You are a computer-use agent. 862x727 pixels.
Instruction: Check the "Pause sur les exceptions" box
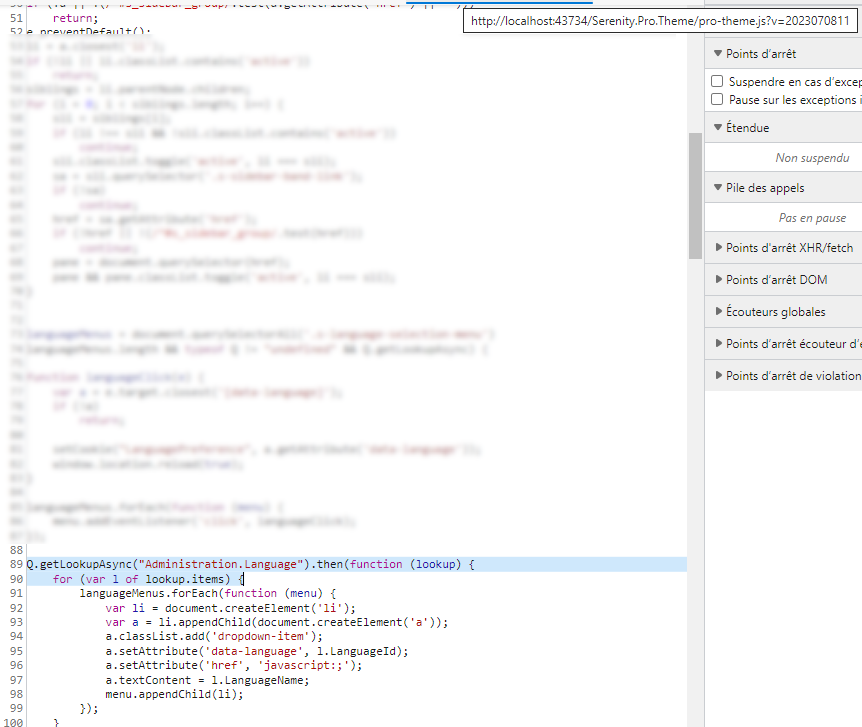pyautogui.click(x=717, y=100)
